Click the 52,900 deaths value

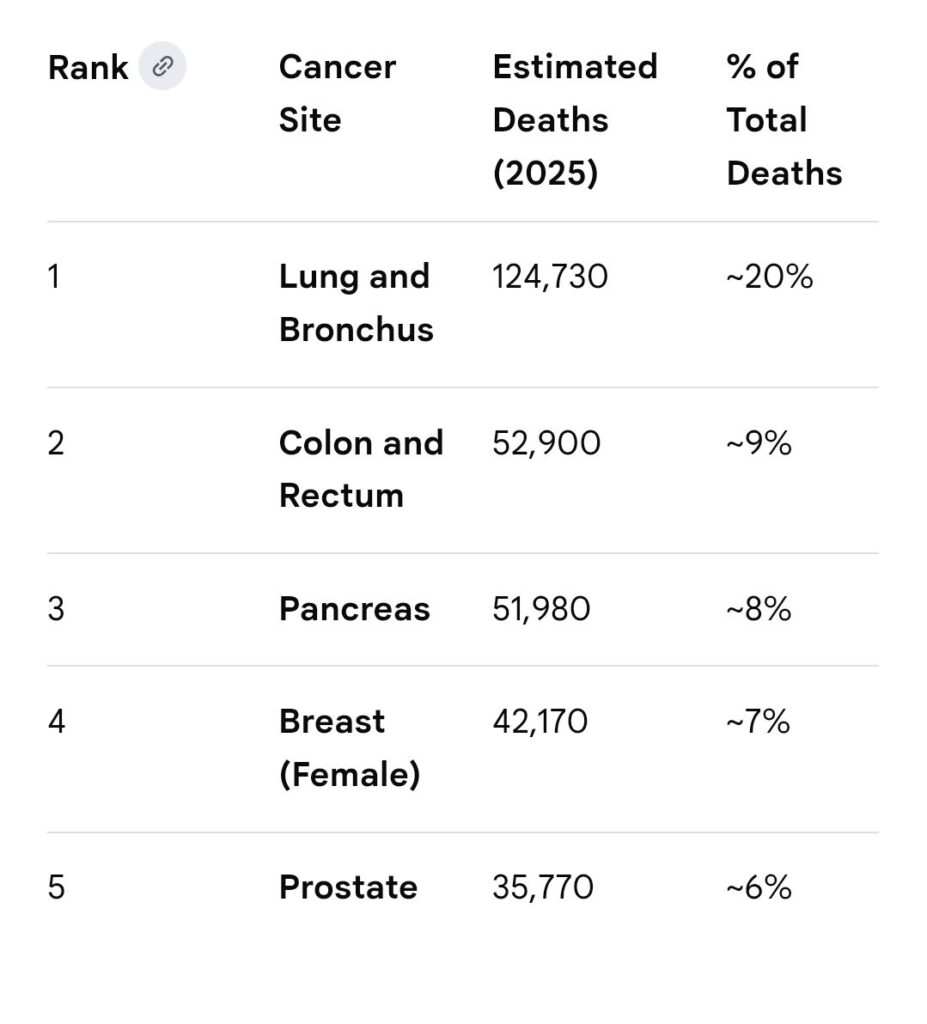point(546,443)
